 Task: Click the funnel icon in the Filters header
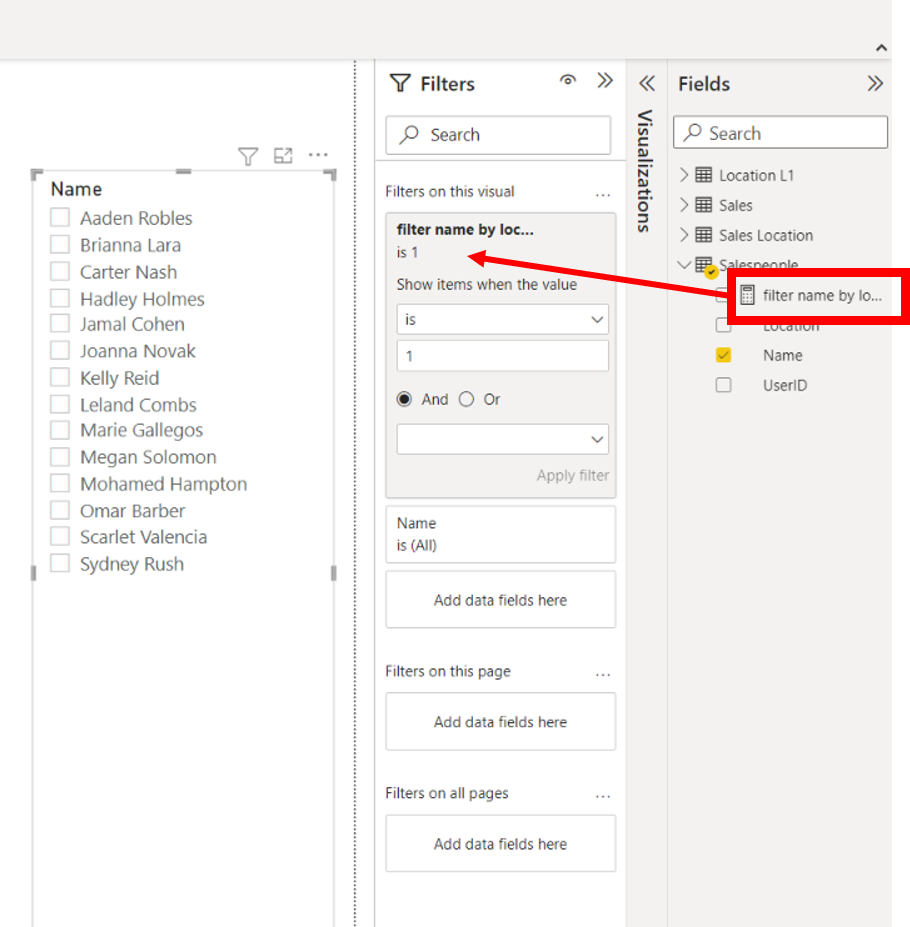pos(400,83)
